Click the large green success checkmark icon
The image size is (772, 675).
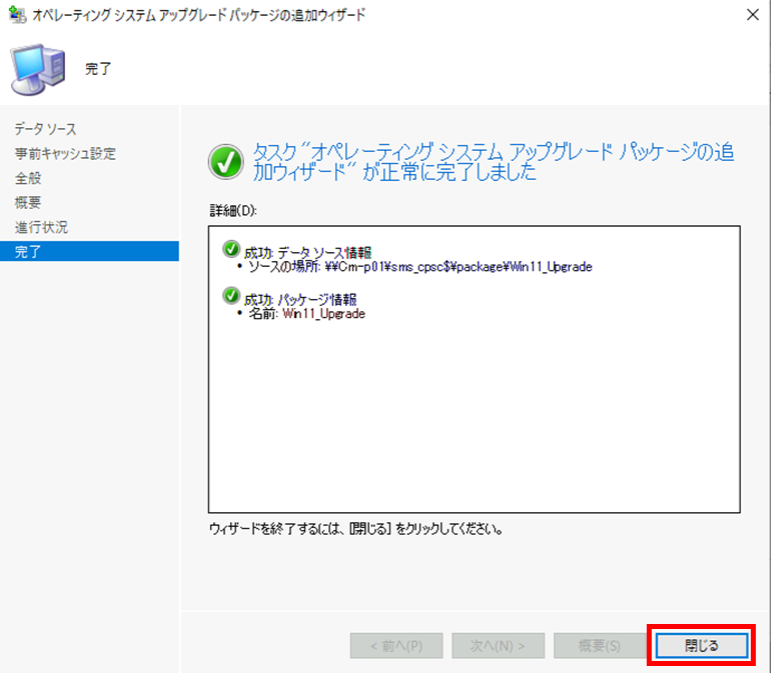pyautogui.click(x=226, y=162)
